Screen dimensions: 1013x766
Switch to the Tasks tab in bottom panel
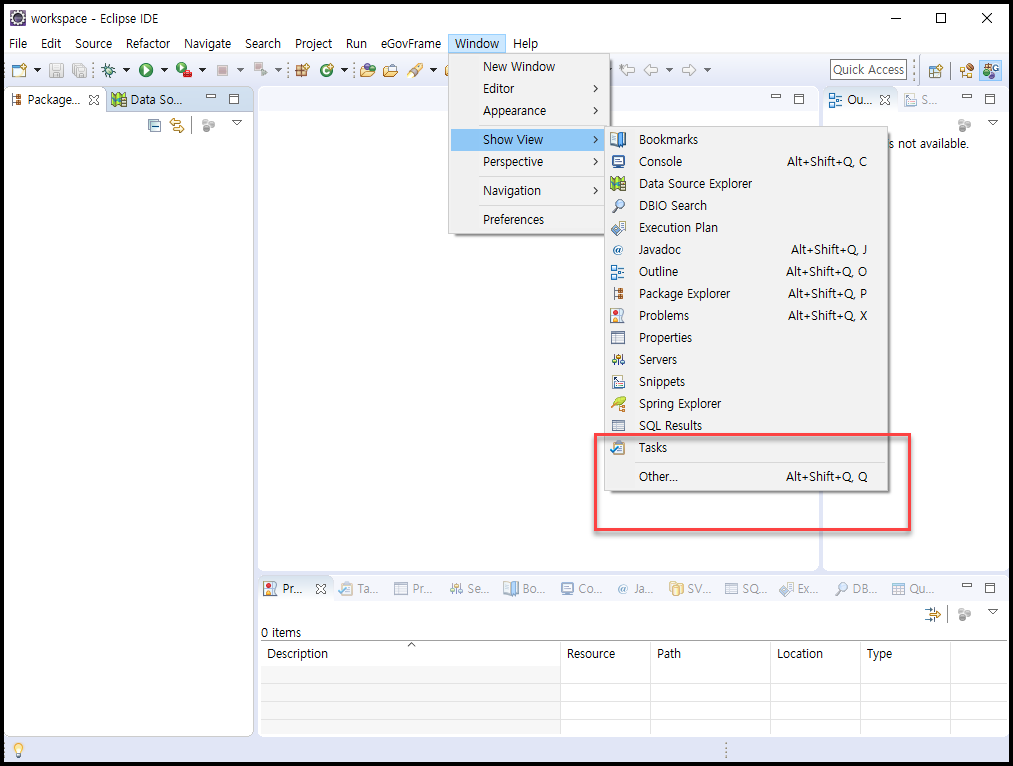359,588
